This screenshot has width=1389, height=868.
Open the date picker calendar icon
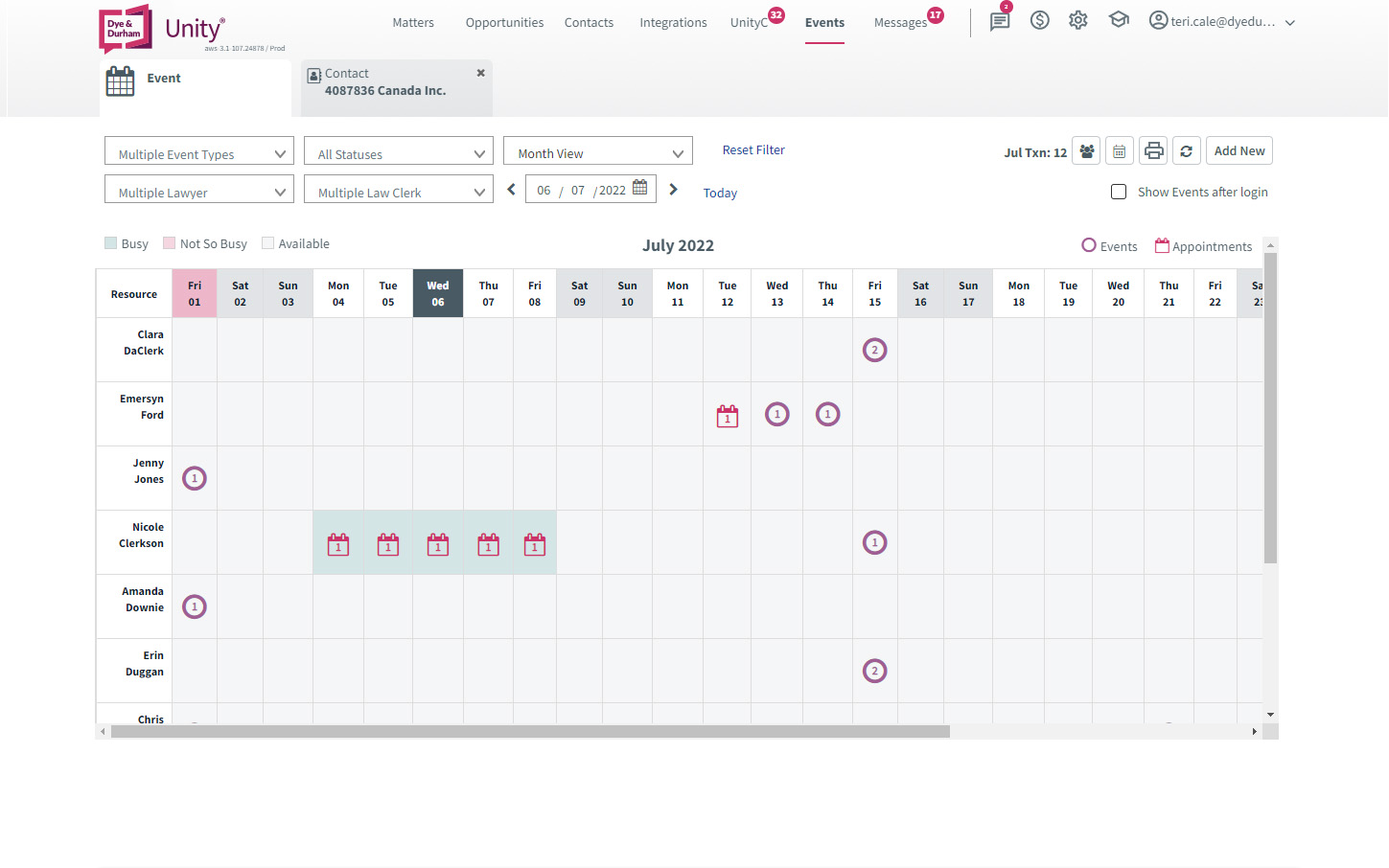click(638, 188)
